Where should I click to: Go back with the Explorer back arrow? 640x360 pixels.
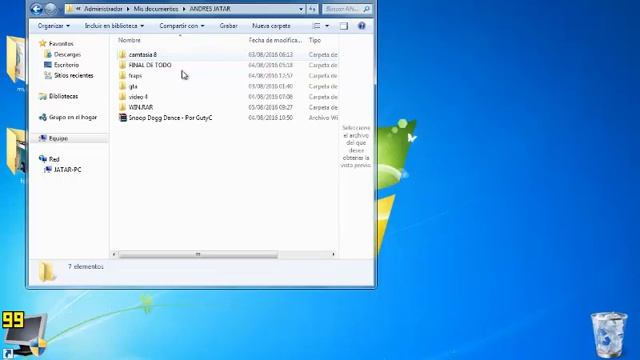37,9
